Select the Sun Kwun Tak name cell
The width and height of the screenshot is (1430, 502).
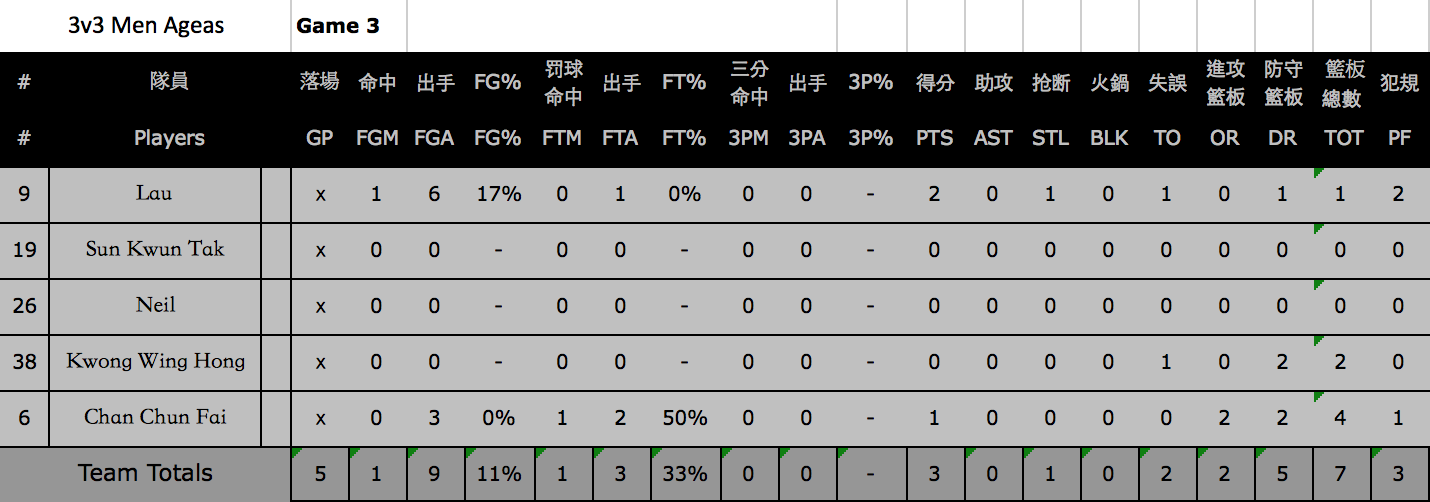coord(154,250)
